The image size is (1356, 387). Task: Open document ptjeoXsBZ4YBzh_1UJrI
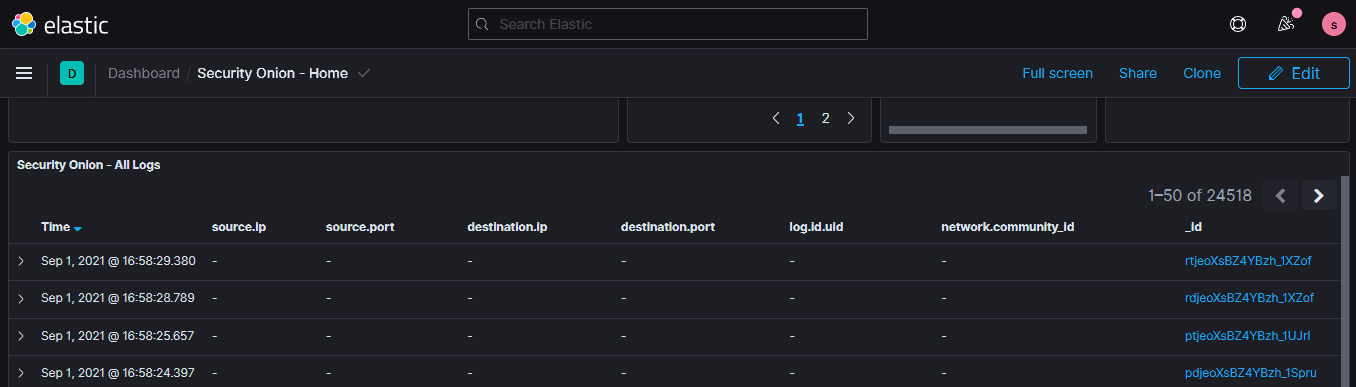1246,336
